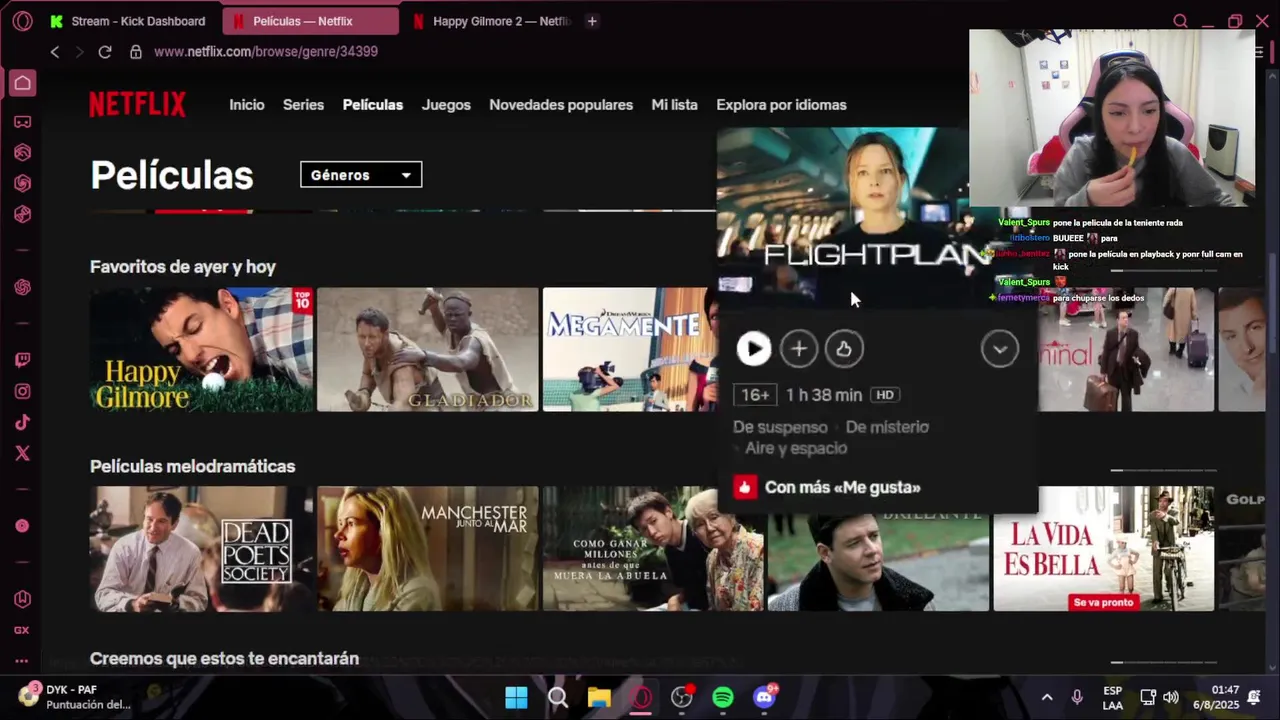Toggle the microphone tray icon

pyautogui.click(x=1077, y=697)
